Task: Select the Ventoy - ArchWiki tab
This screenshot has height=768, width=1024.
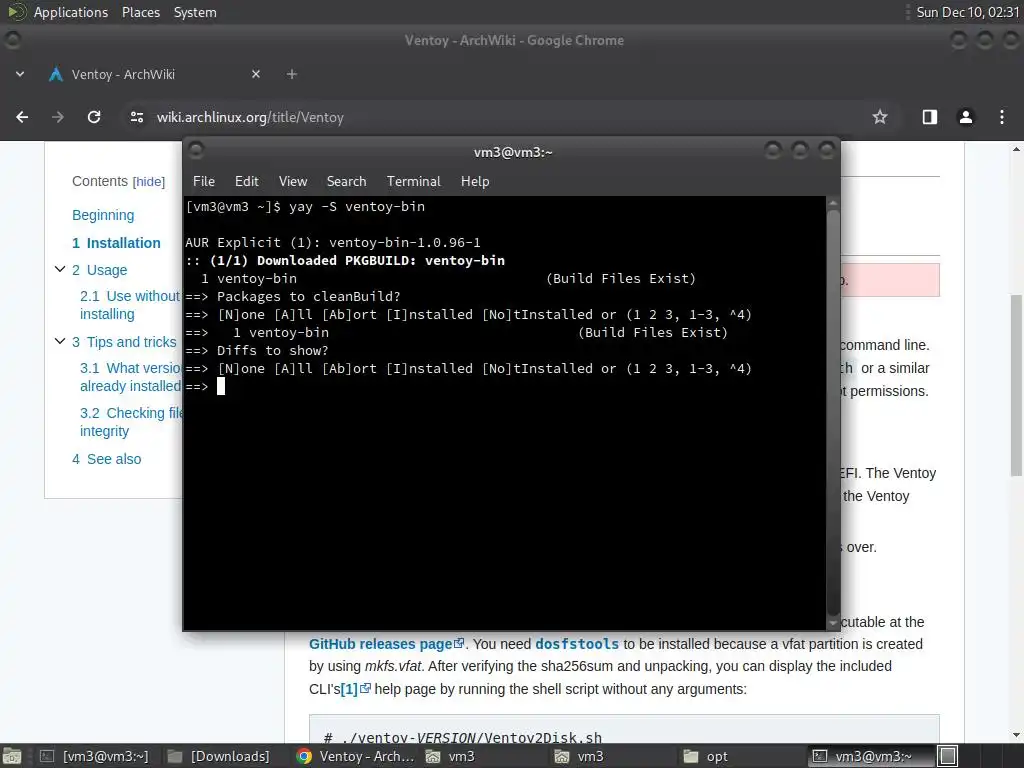Action: click(153, 74)
